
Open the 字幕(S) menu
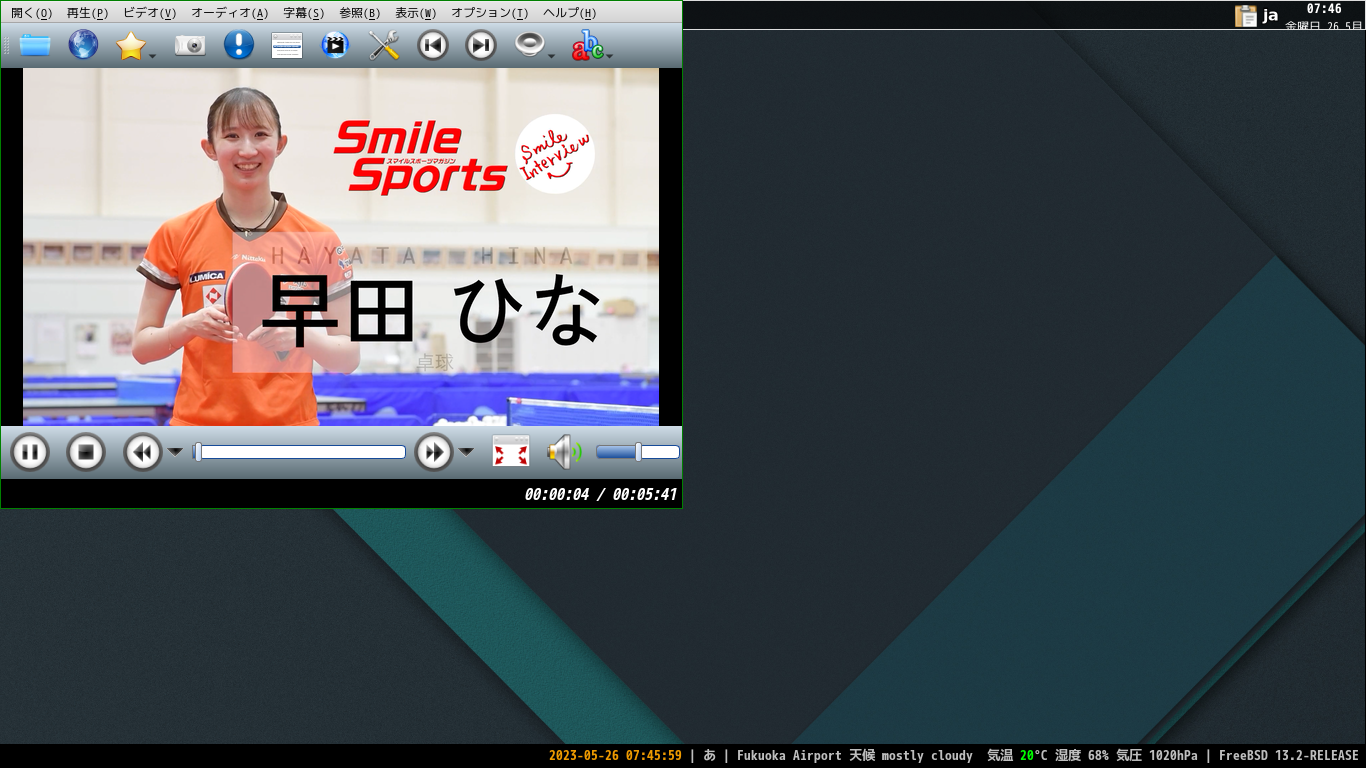click(x=303, y=13)
